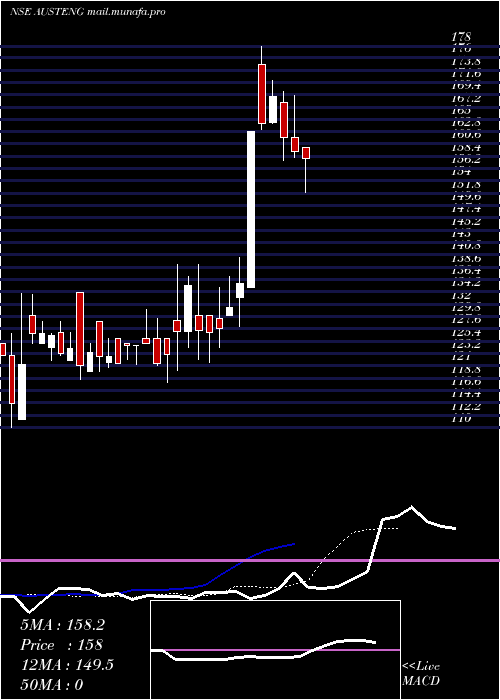Click the tallest white breakout candlestick
This screenshot has height=700, width=500.
pos(251,209)
